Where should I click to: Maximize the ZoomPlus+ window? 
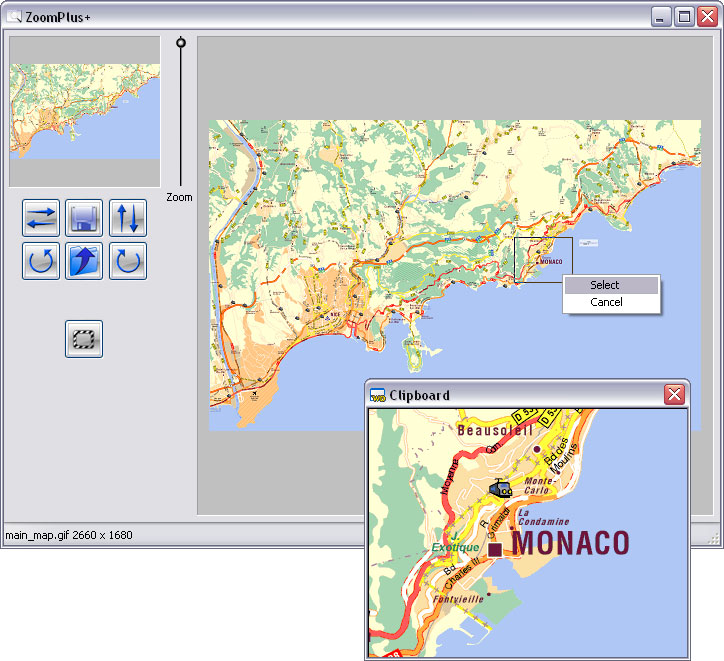tap(684, 17)
